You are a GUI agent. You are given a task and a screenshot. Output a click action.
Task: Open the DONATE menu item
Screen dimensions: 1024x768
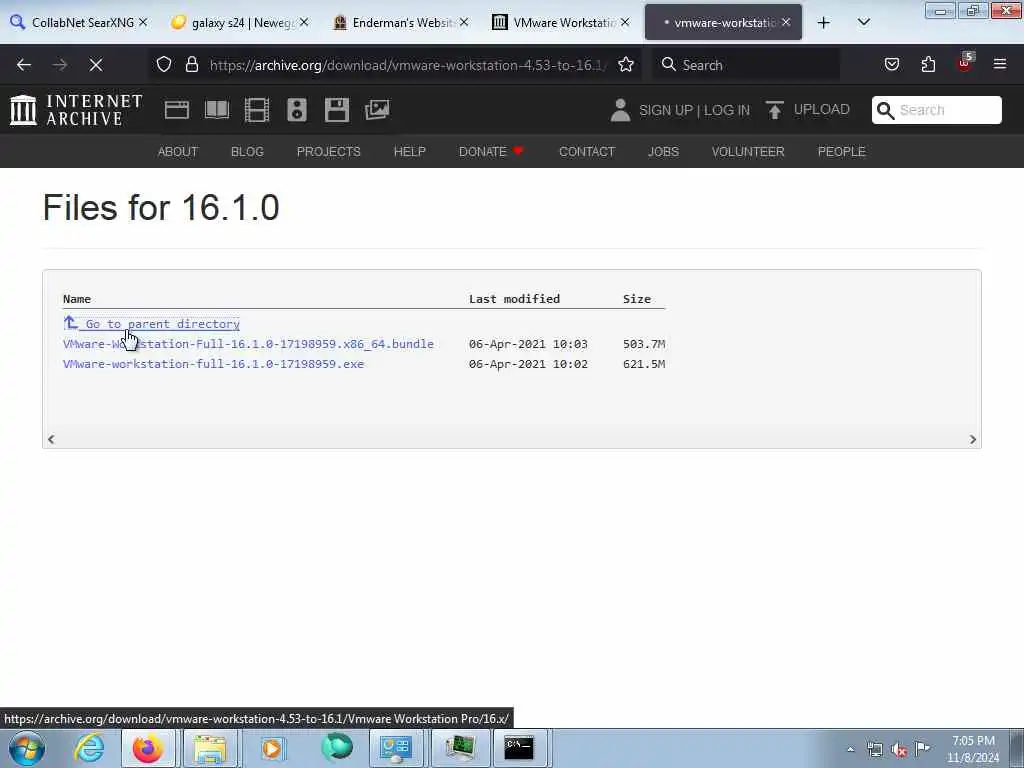pos(491,152)
